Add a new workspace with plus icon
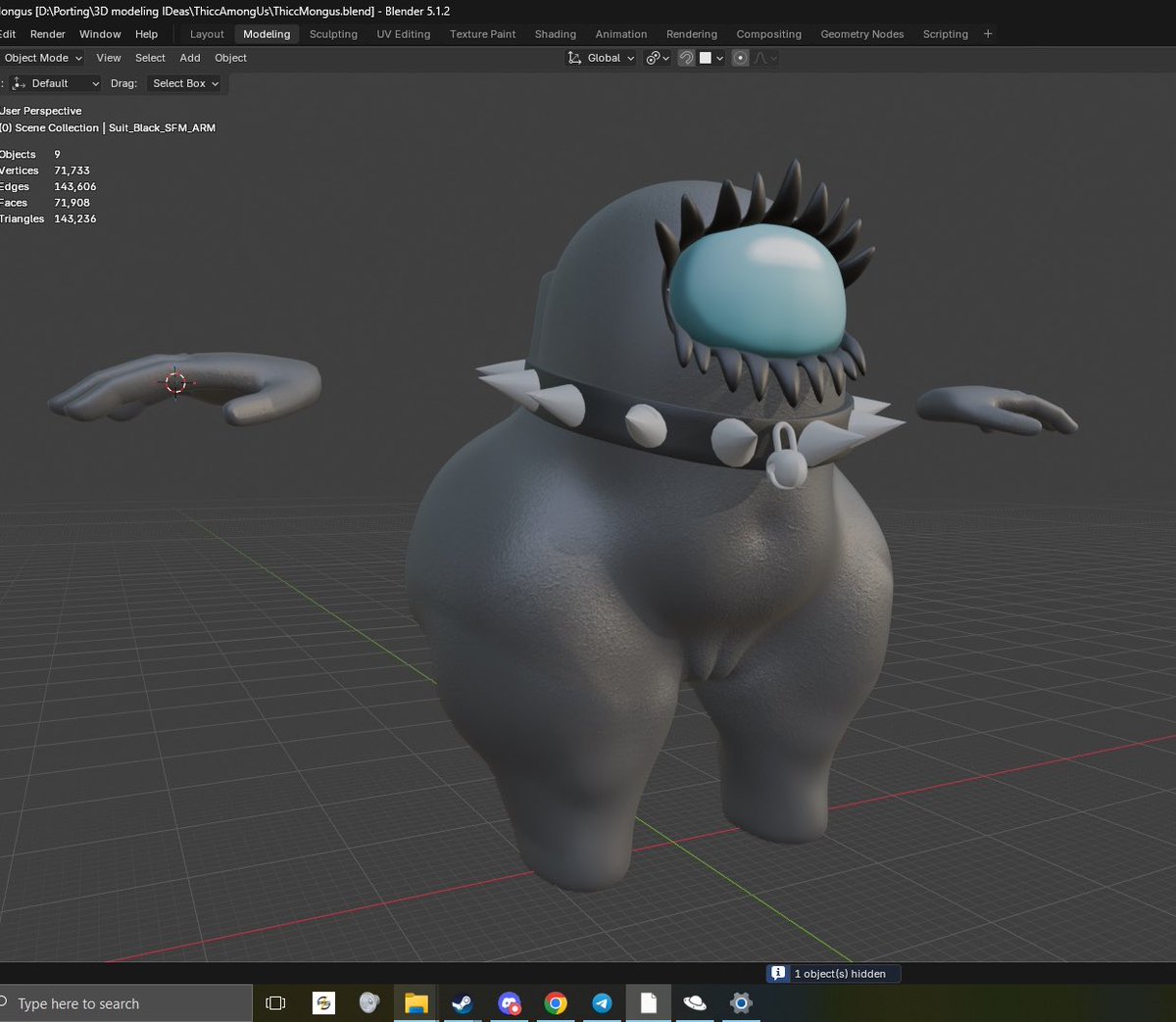 (x=988, y=34)
